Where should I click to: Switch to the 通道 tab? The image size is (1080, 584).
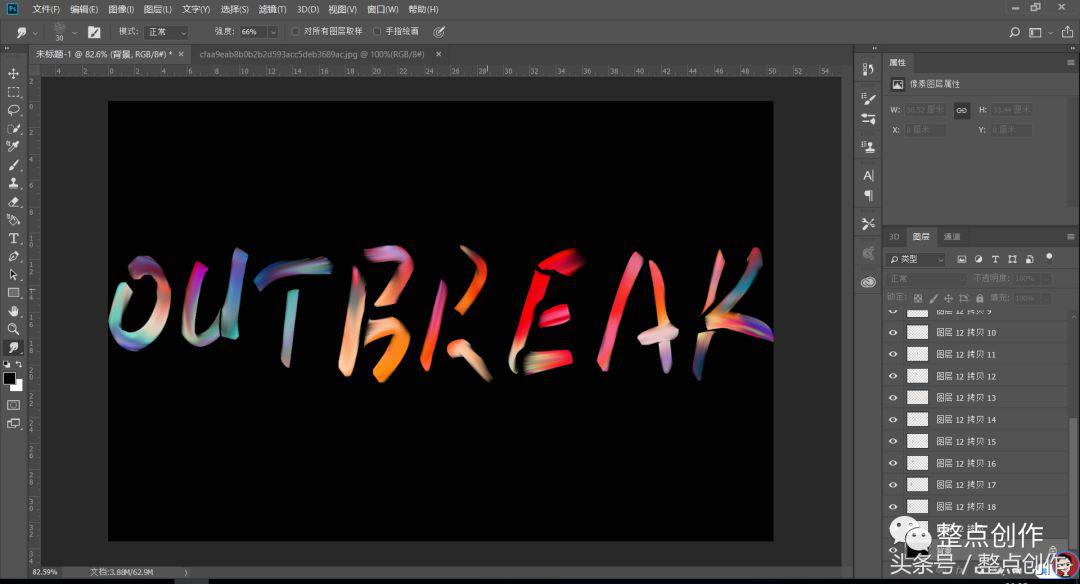click(x=952, y=237)
